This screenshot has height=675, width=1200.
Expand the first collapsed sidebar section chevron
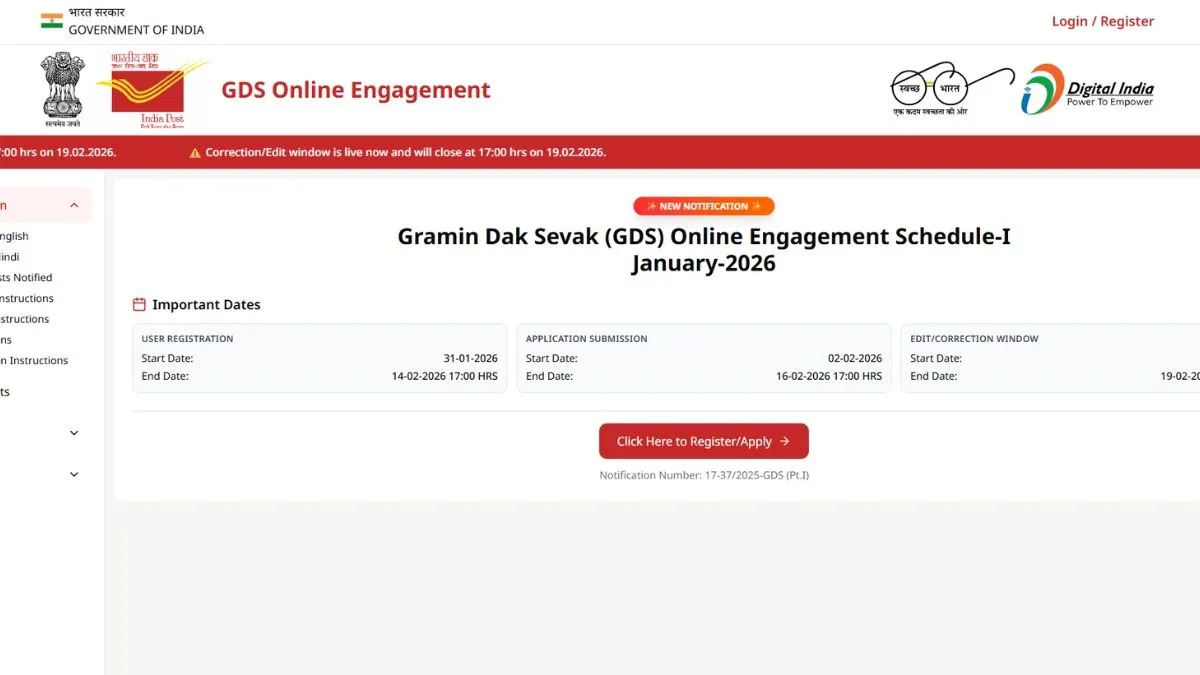74,433
